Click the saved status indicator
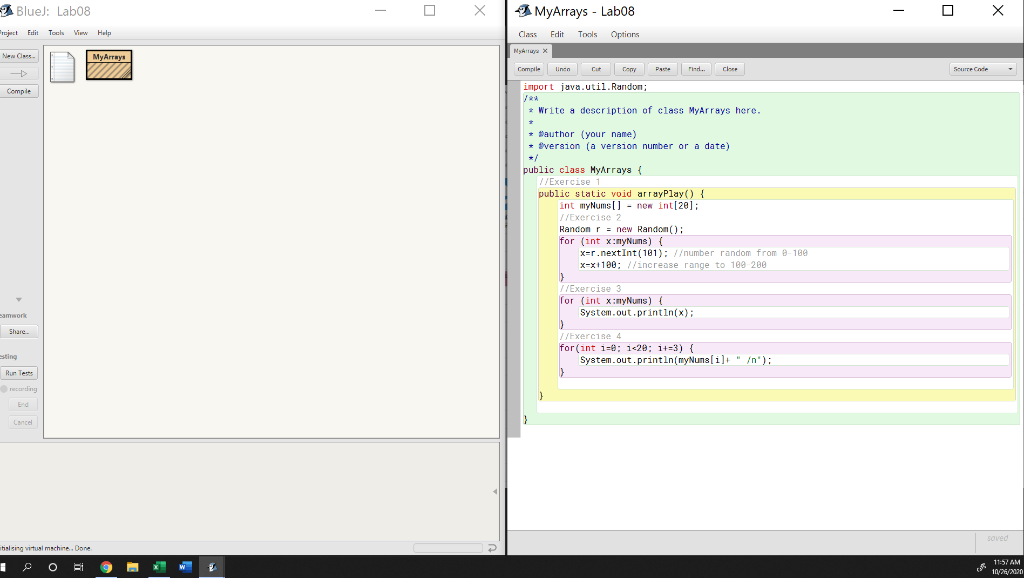 pyautogui.click(x=997, y=538)
